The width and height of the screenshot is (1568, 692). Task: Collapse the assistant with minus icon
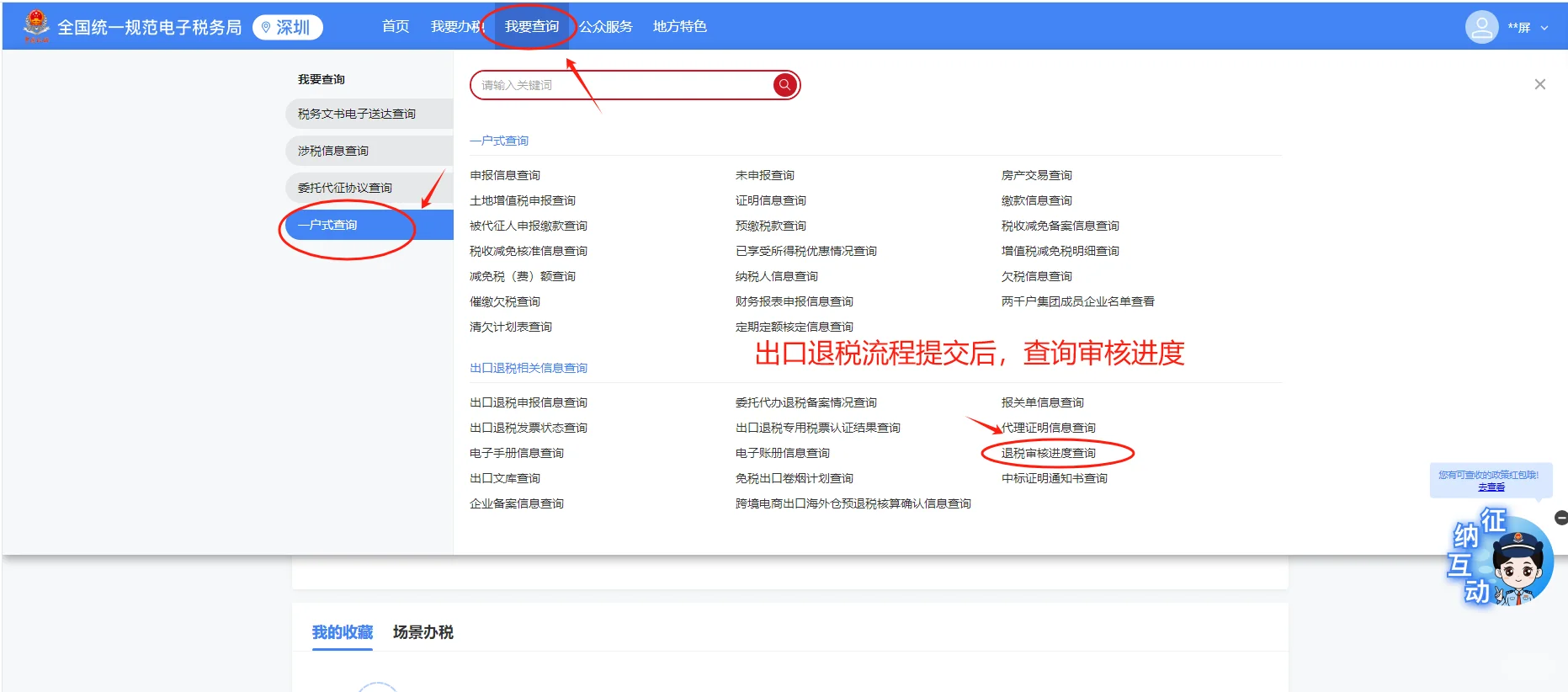click(x=1561, y=519)
